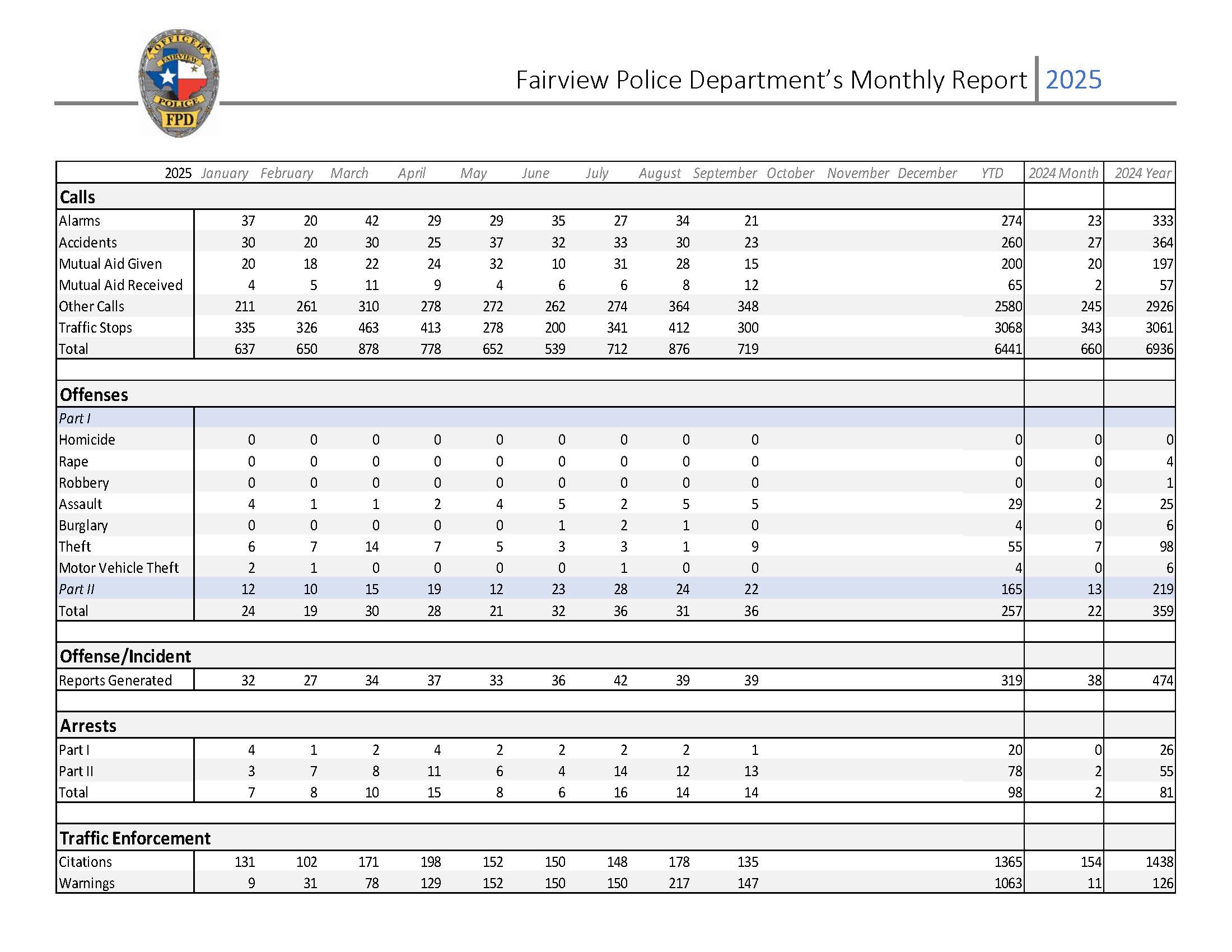The image size is (1232, 952).
Task: Click the 2024 Month column header
Action: tap(1065, 173)
